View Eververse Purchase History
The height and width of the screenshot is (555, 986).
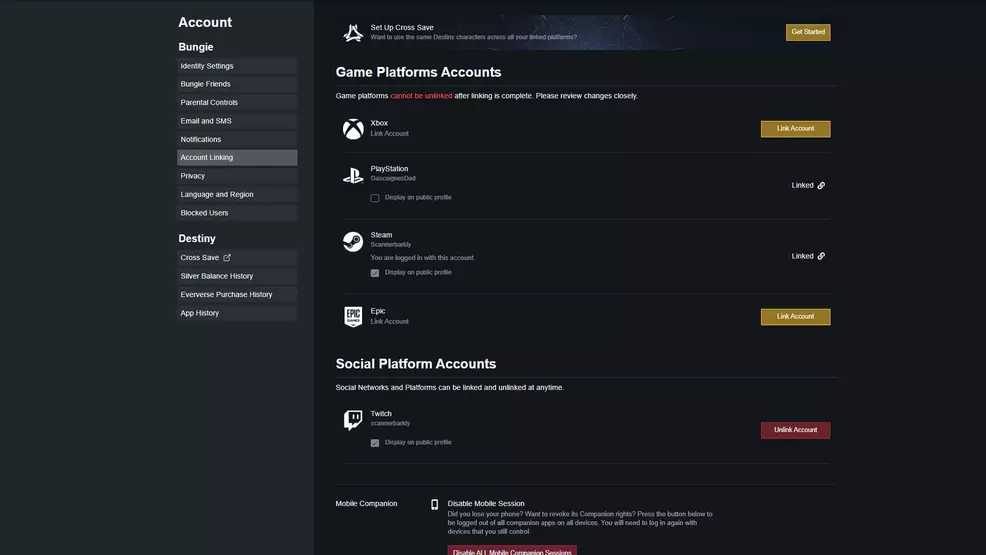pos(237,294)
